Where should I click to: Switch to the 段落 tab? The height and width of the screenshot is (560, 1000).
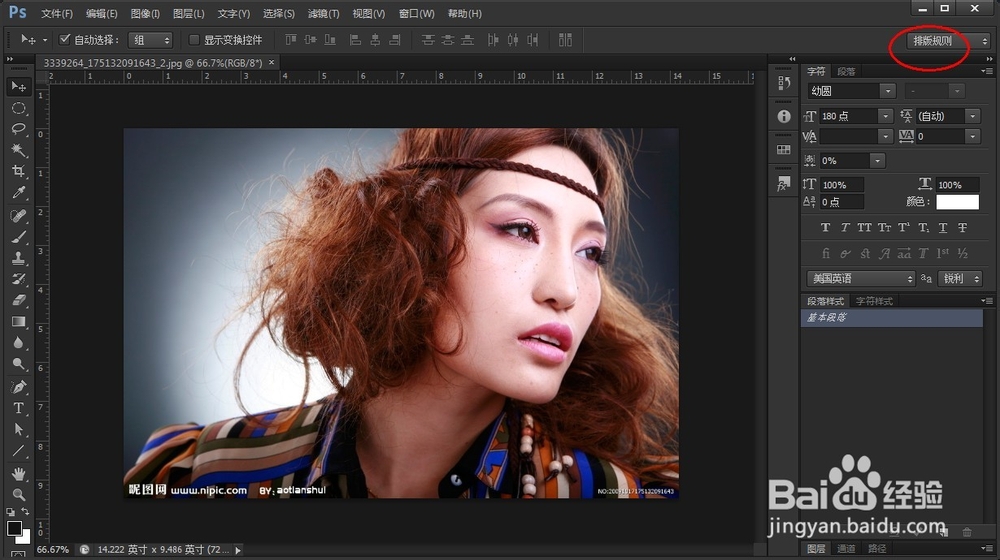pyautogui.click(x=846, y=72)
